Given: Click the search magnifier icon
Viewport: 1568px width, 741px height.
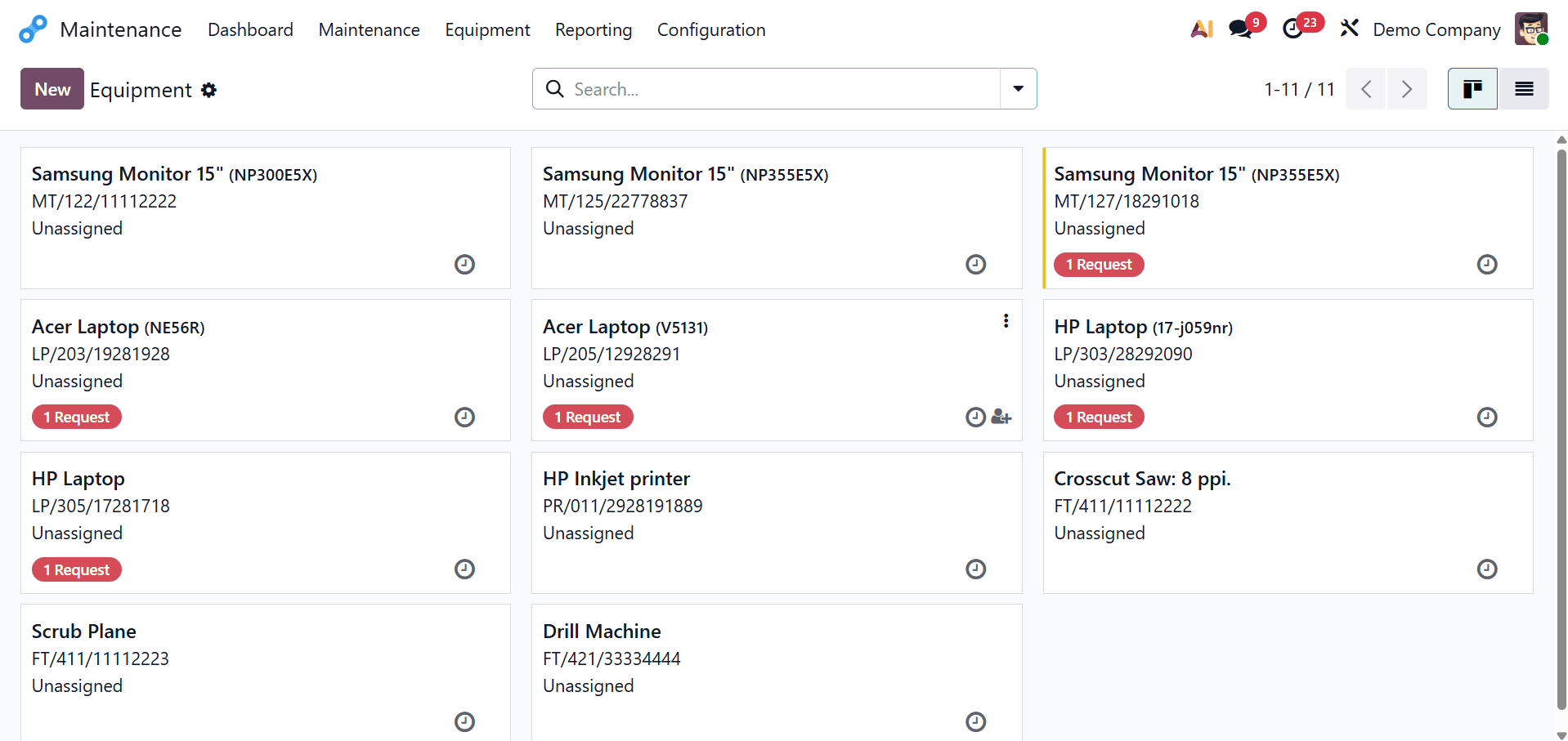Looking at the screenshot, I should click(x=555, y=89).
